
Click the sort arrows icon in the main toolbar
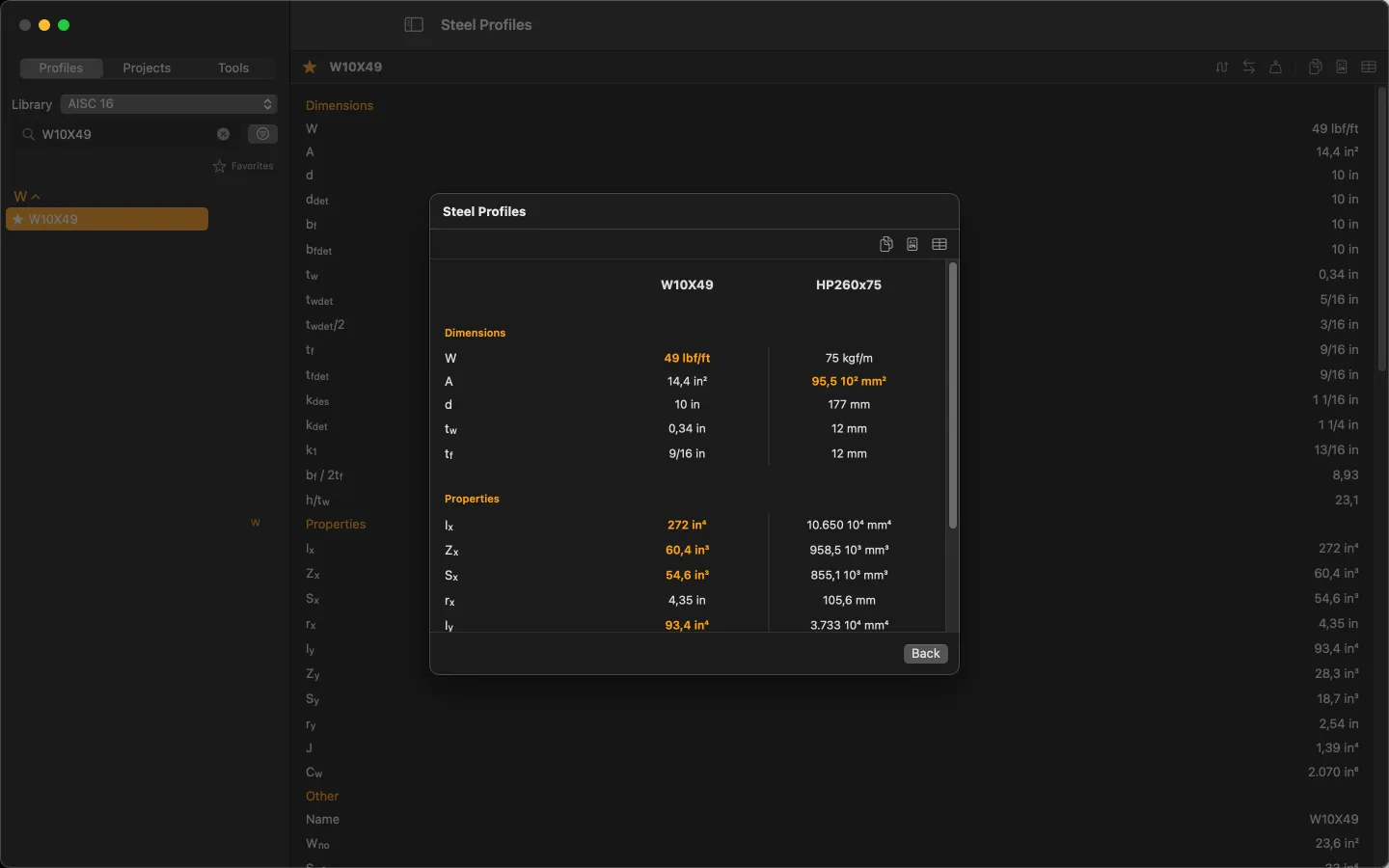coord(1222,67)
